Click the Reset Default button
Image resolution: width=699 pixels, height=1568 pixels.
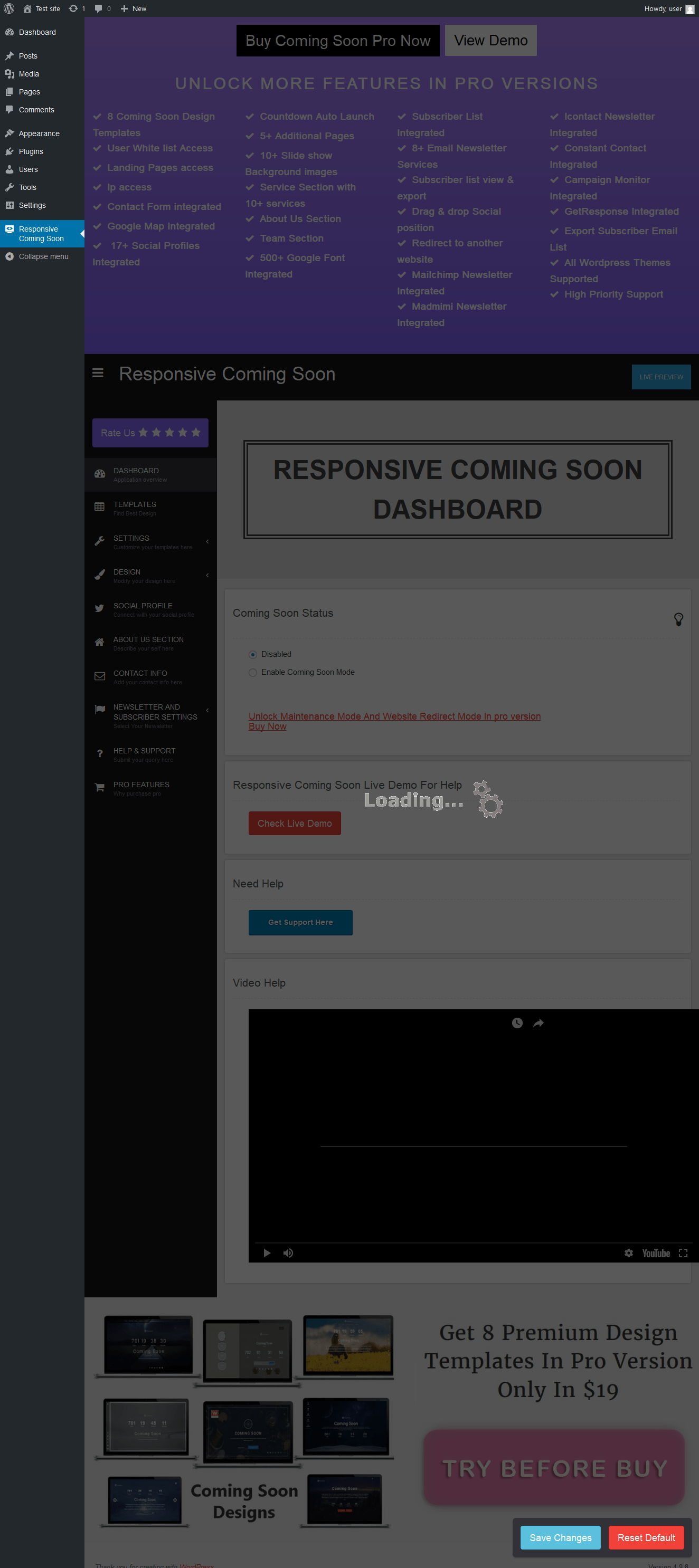pos(646,1537)
